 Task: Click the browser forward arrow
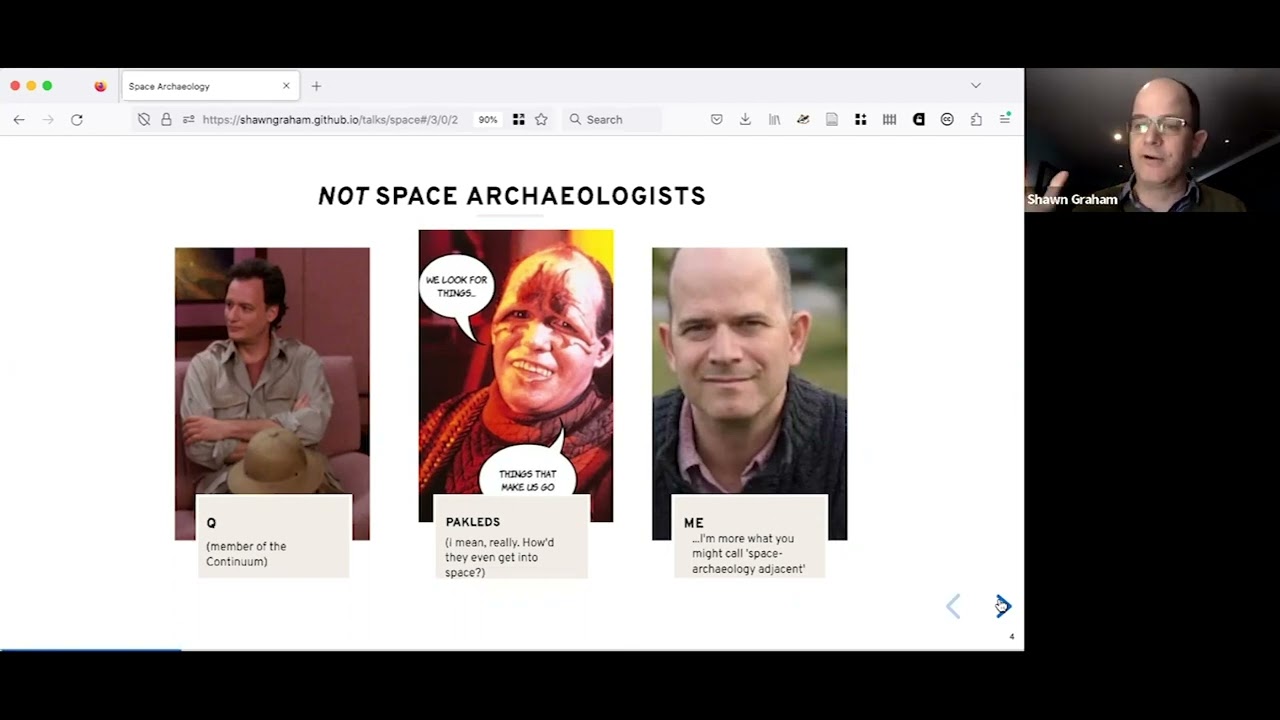pyautogui.click(x=48, y=119)
